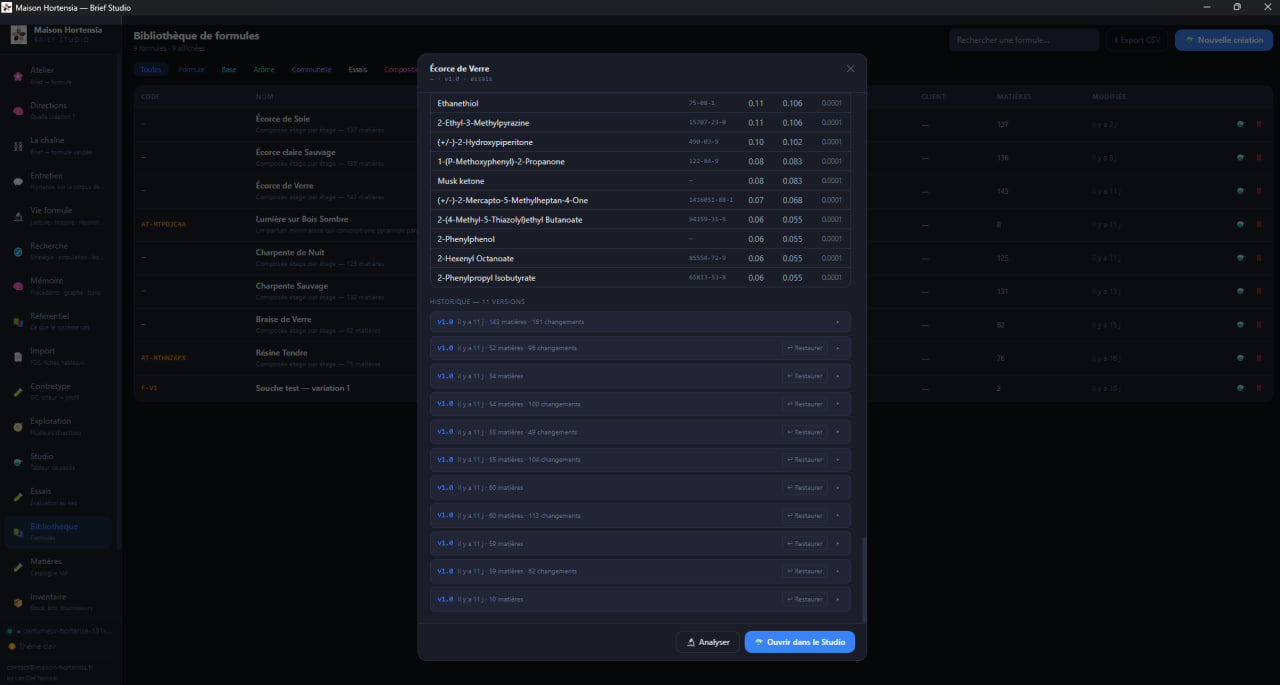
Task: Click green open icon for Lumière sur Bois Sombre
Action: pos(1241,224)
